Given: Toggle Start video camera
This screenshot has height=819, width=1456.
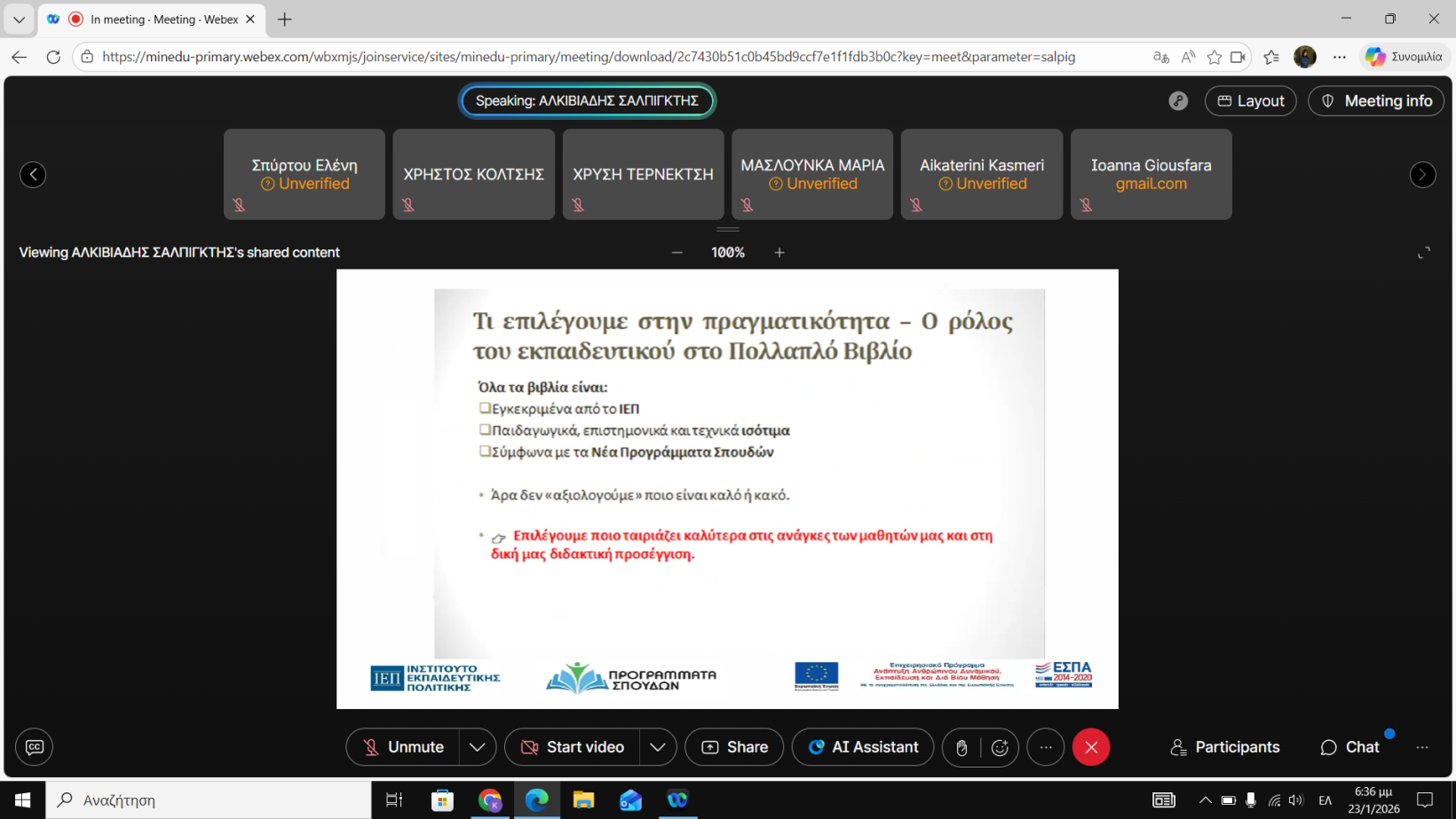Looking at the screenshot, I should 573,747.
